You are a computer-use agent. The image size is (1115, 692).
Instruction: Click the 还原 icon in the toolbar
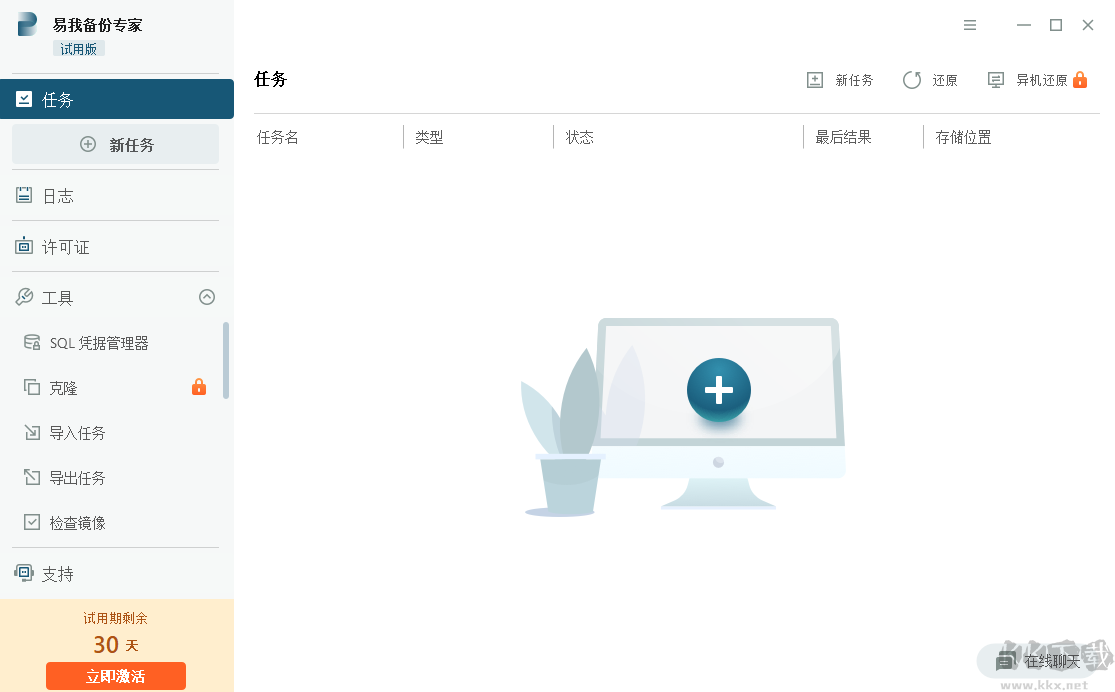pos(930,79)
